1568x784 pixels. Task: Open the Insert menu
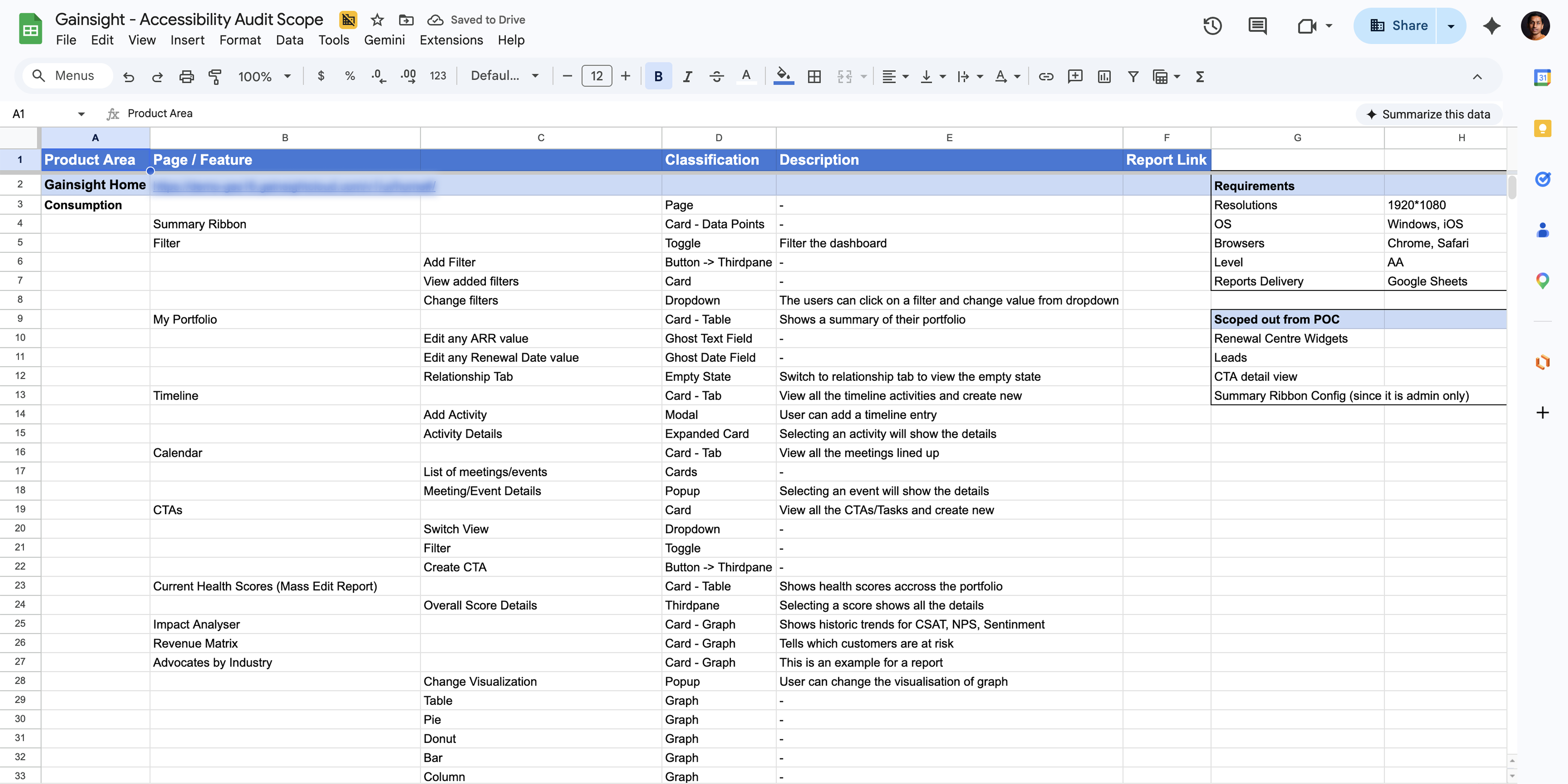[187, 40]
